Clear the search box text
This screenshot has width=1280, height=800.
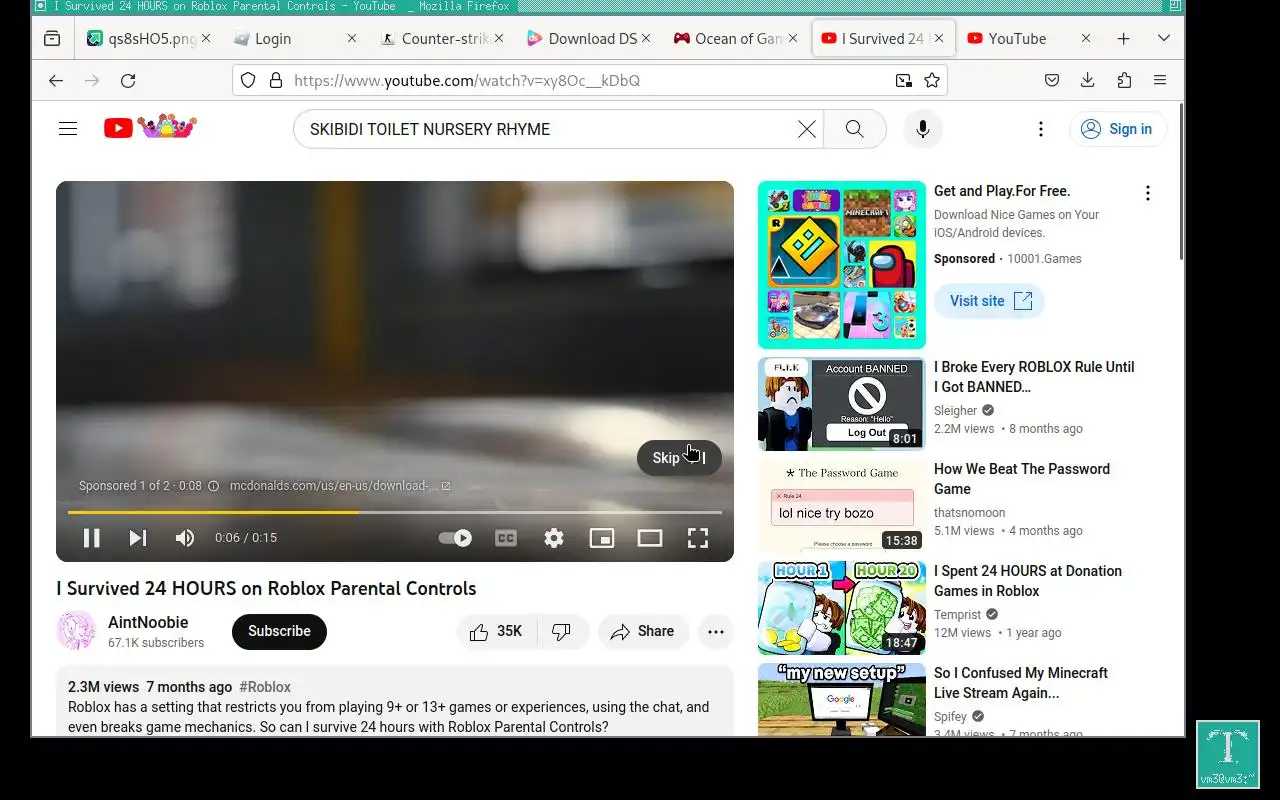(806, 129)
